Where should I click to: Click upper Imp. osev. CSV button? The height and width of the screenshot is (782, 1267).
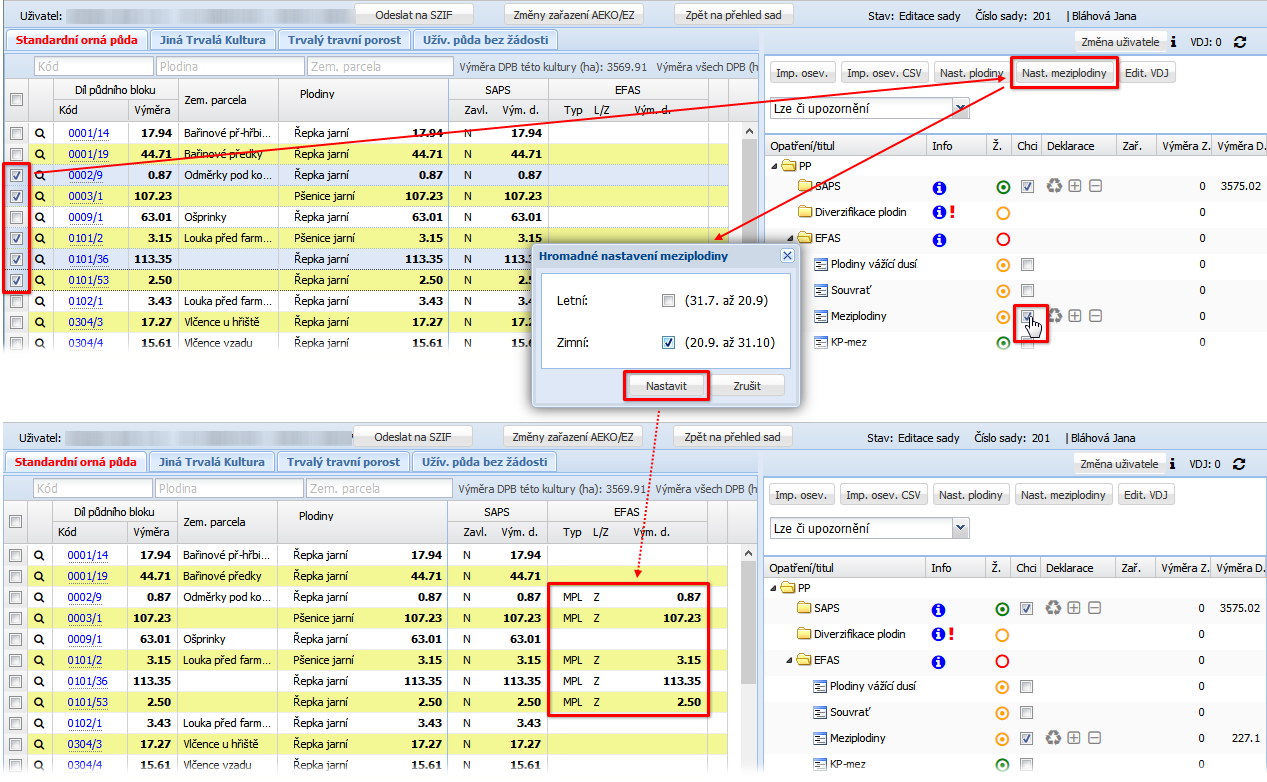[883, 73]
